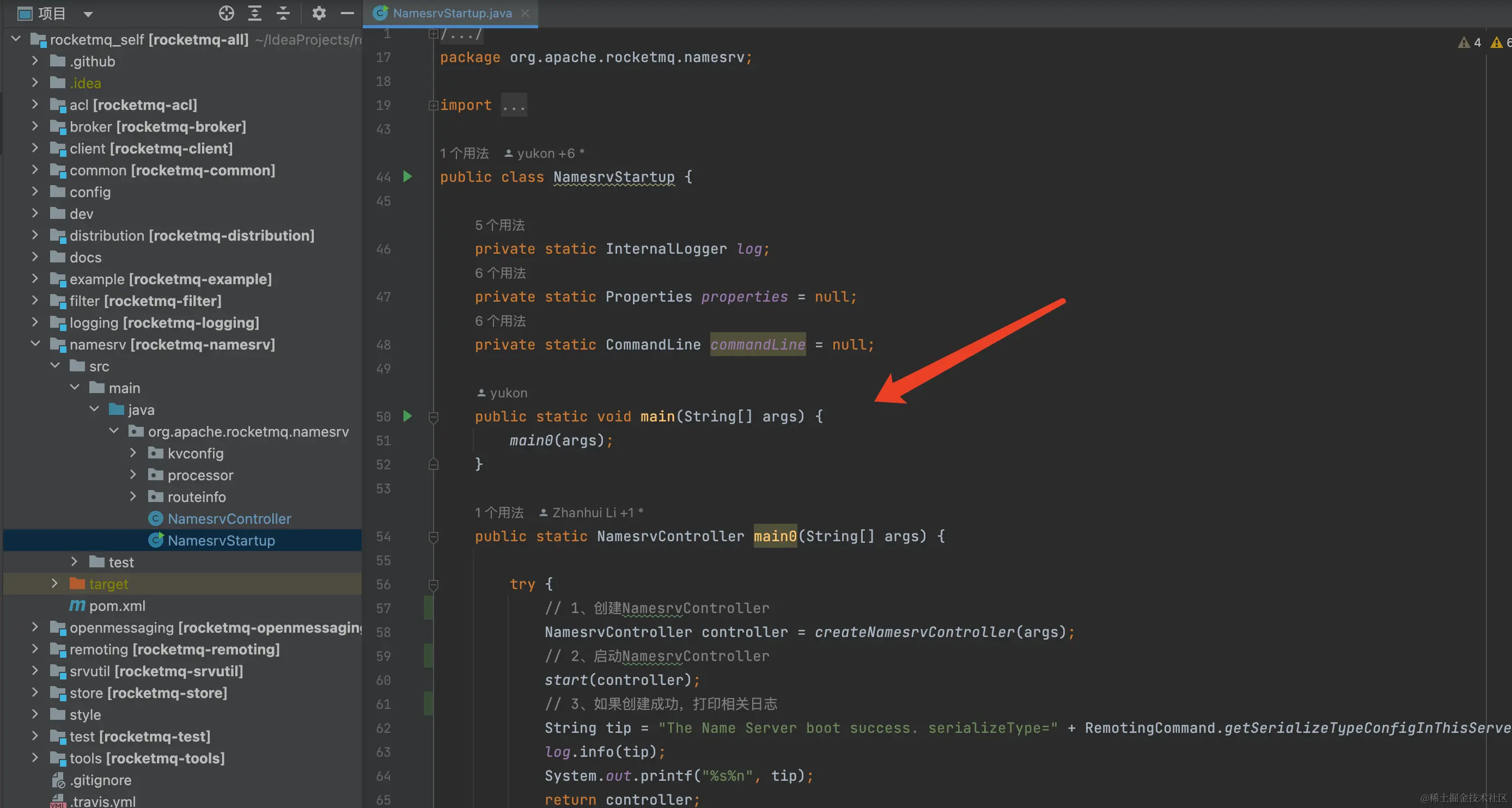
Task: Open the 项目 view dropdown
Action: 88,14
